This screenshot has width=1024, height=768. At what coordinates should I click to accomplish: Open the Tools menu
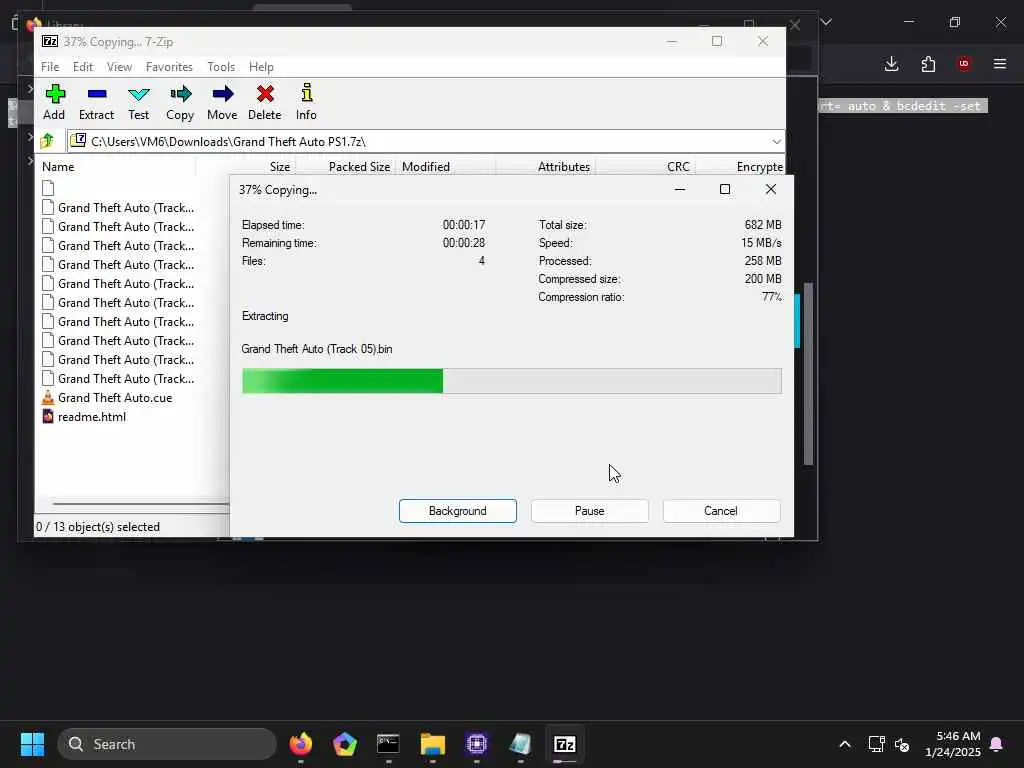tap(221, 67)
